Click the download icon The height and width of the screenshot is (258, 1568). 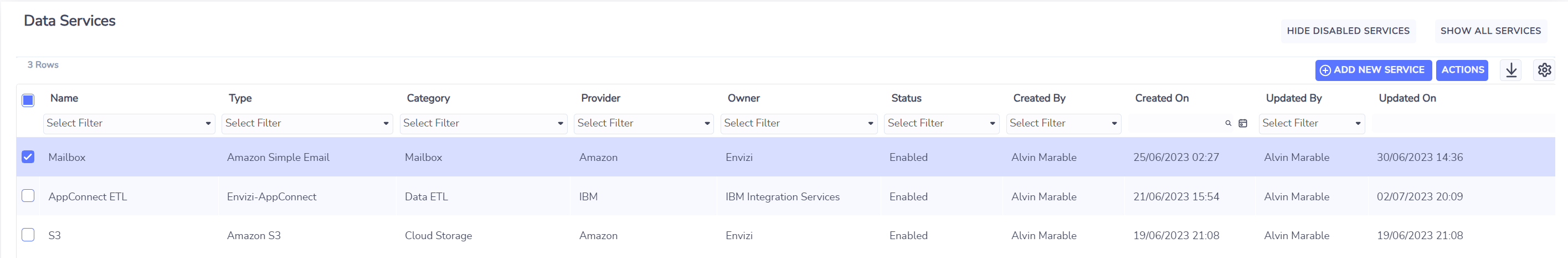(x=1511, y=70)
